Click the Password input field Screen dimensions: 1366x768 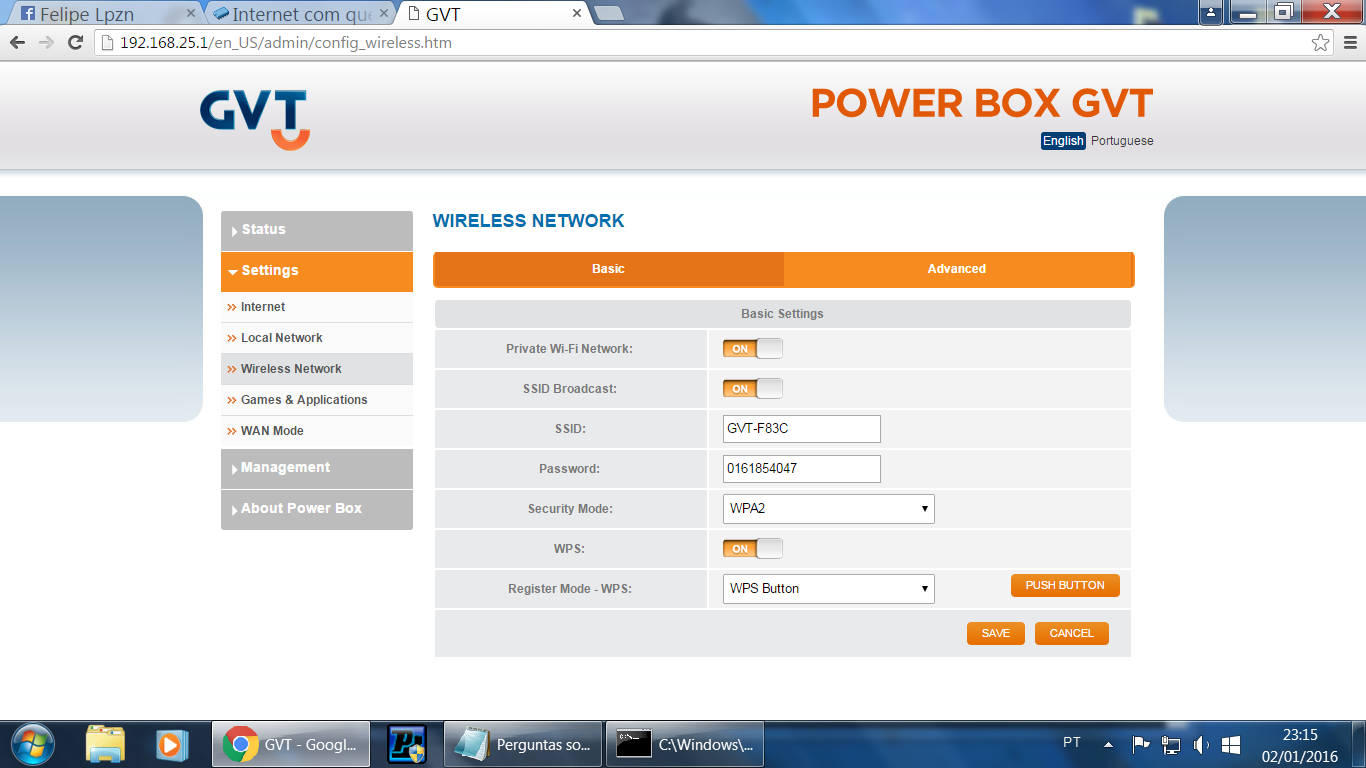click(x=802, y=469)
